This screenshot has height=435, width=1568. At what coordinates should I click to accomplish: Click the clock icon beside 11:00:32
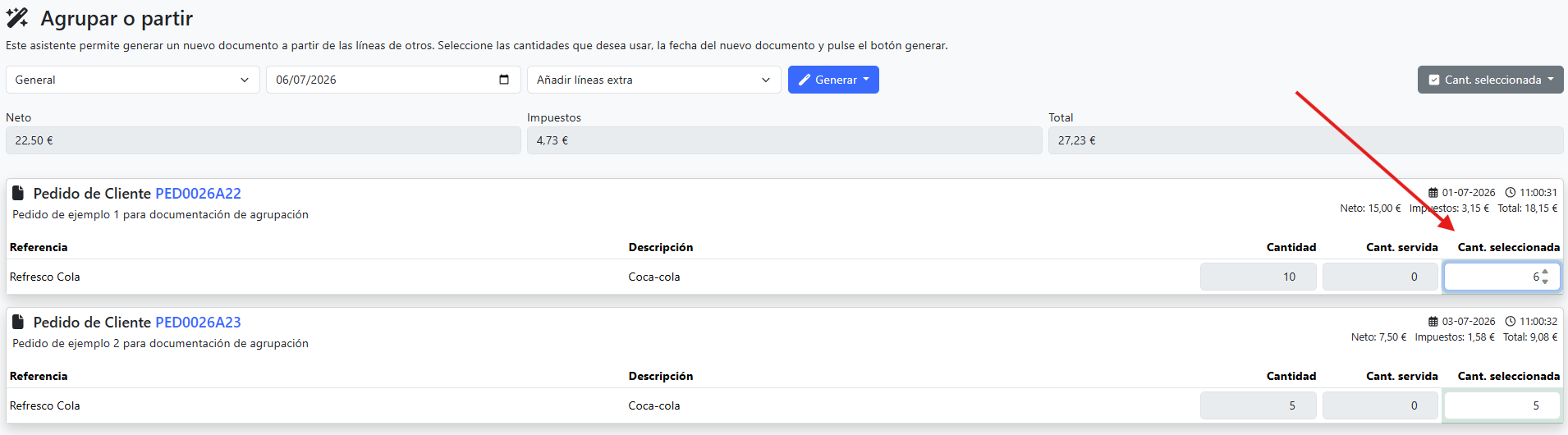click(x=1510, y=322)
